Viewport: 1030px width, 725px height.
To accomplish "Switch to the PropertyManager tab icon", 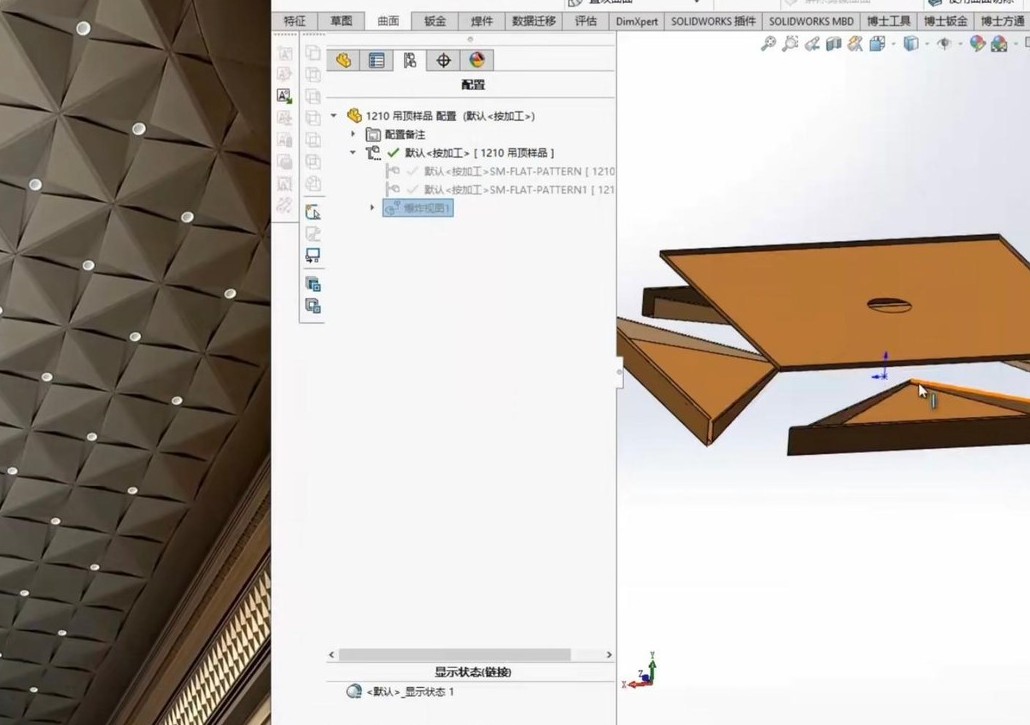I will 376,60.
